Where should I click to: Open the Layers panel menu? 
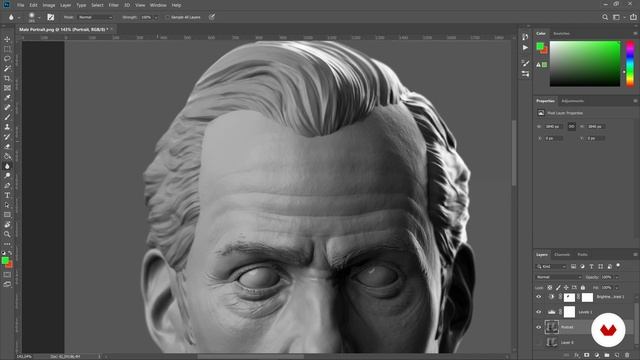635,254
